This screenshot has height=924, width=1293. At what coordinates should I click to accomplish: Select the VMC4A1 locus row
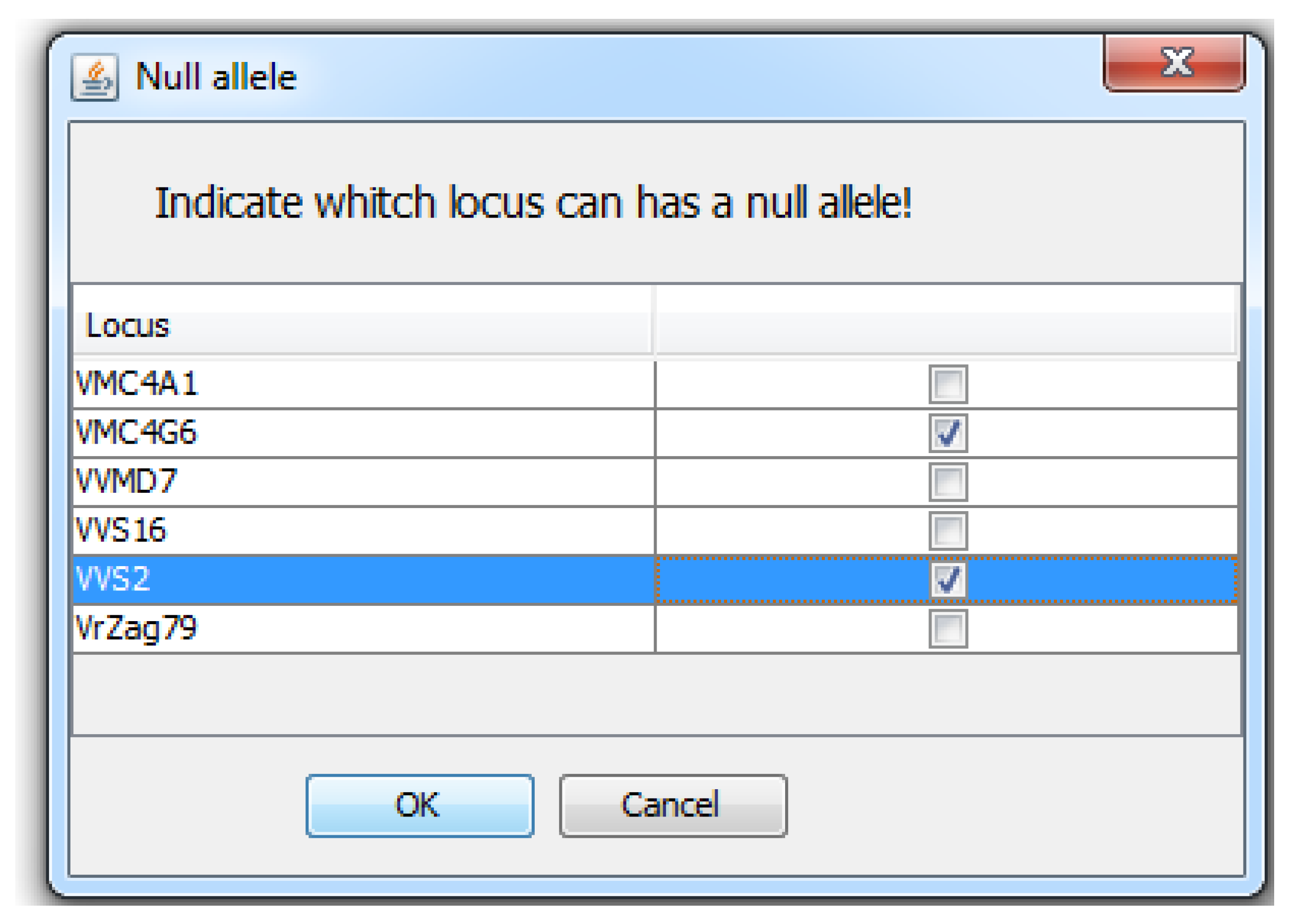click(364, 385)
